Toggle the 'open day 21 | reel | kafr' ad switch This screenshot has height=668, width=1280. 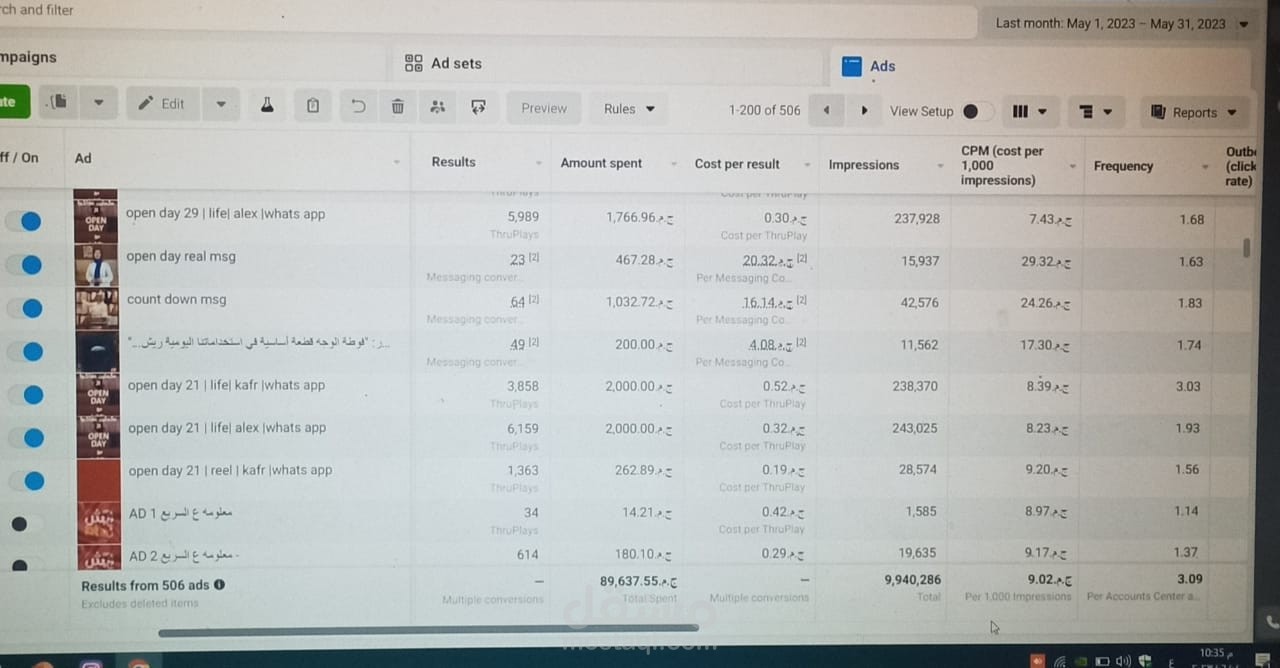pyautogui.click(x=29, y=480)
